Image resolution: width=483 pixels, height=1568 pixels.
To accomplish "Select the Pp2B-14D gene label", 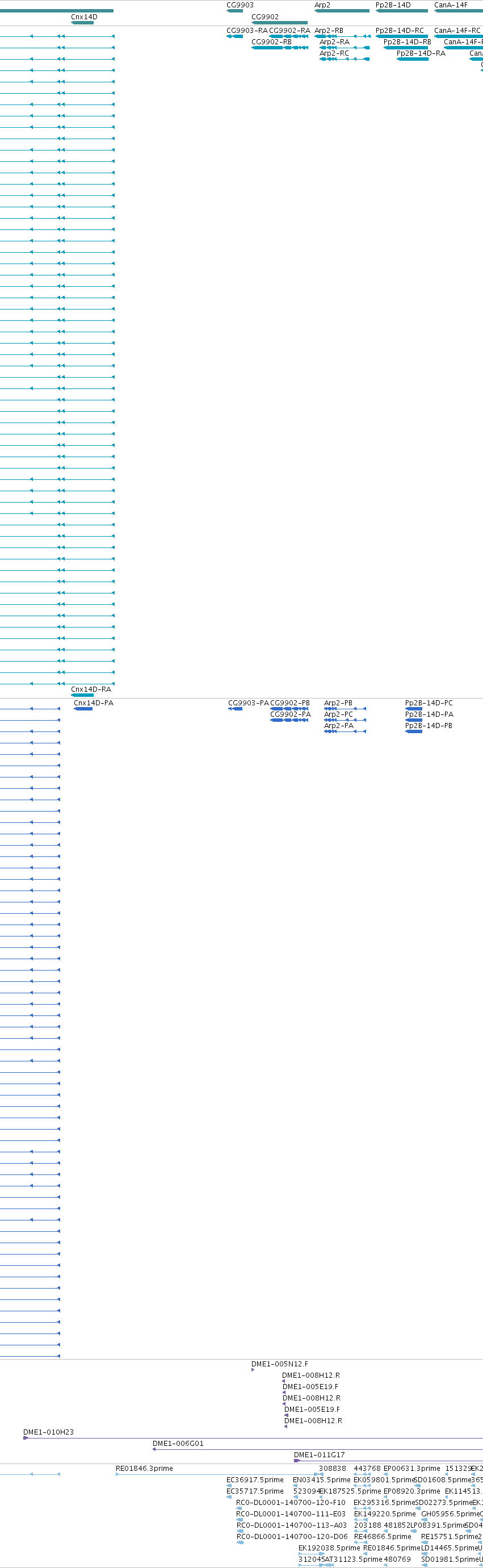I will click(393, 5).
